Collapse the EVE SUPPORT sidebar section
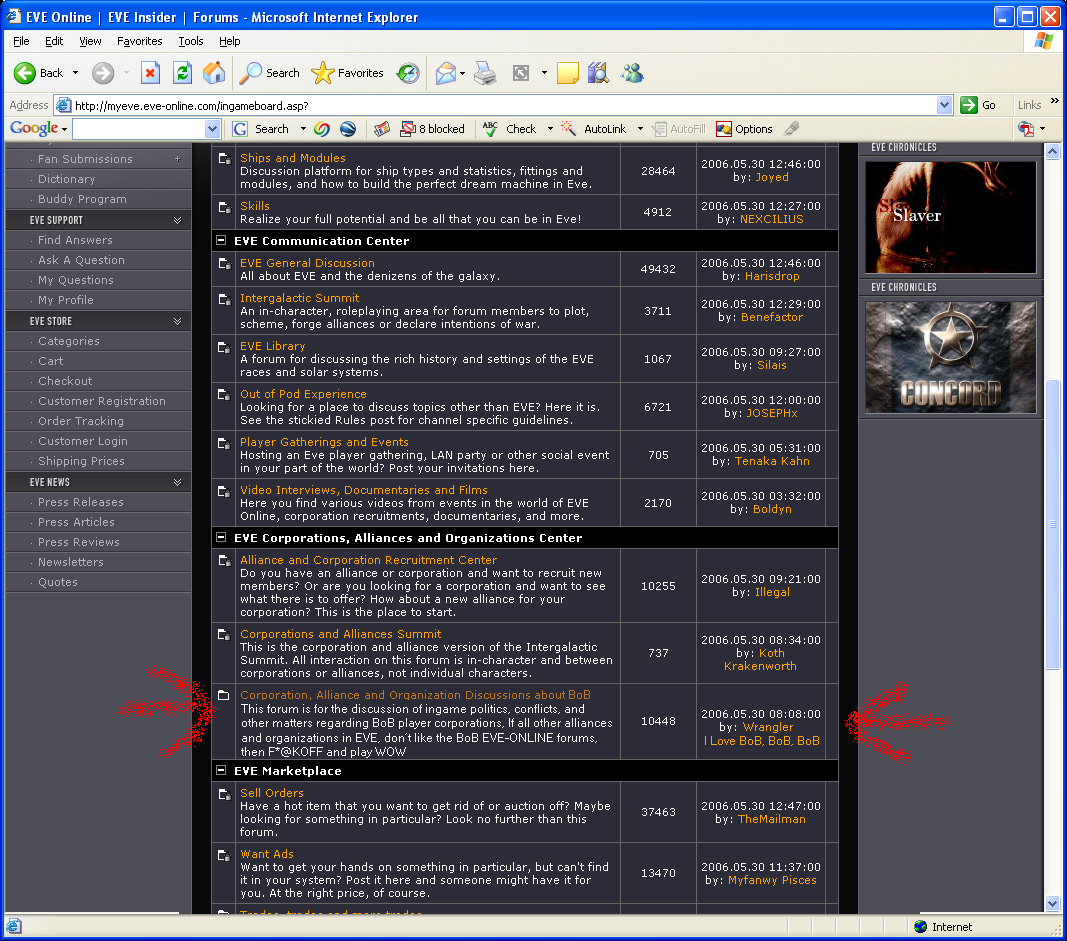Viewport: 1067px width, 941px height. click(177, 220)
